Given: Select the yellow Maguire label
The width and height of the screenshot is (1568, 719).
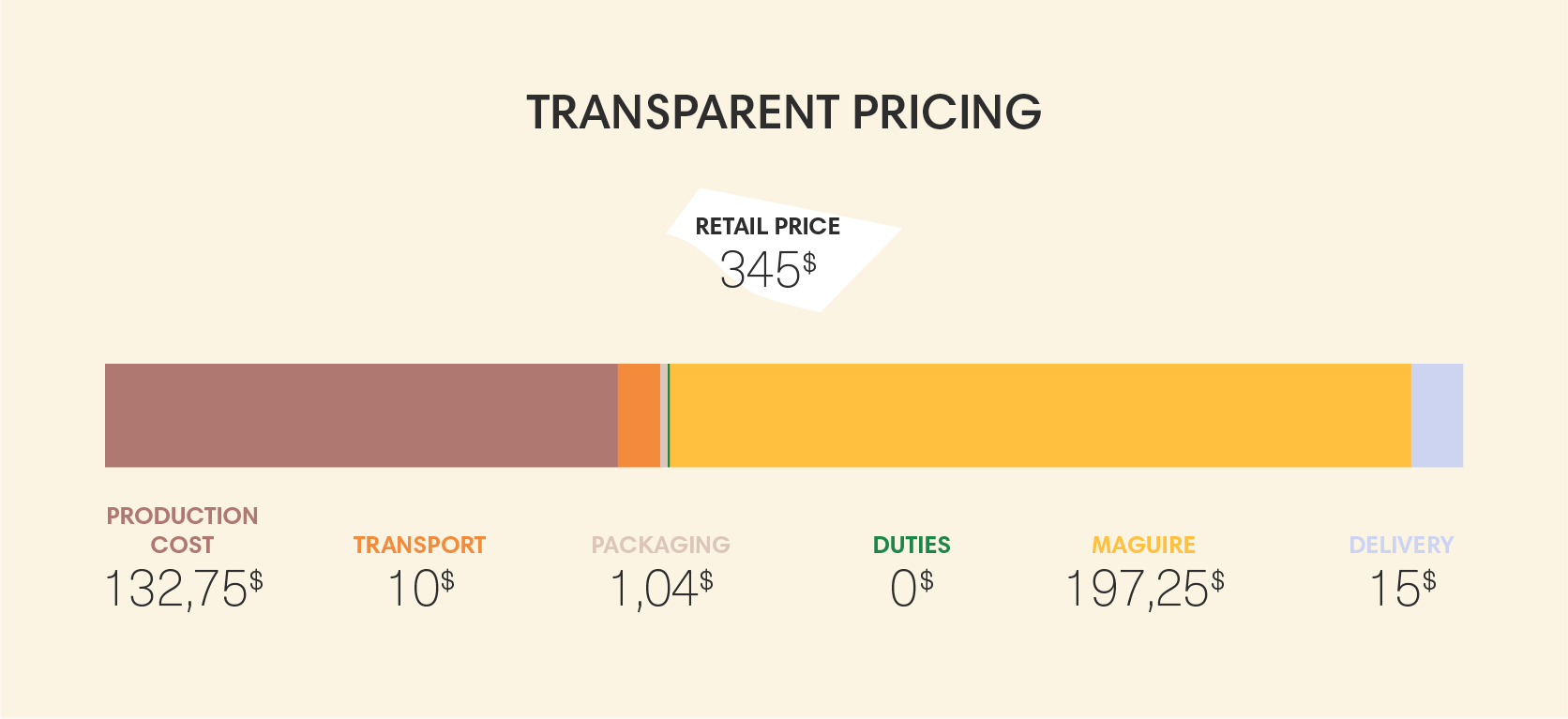Looking at the screenshot, I should 1143,545.
